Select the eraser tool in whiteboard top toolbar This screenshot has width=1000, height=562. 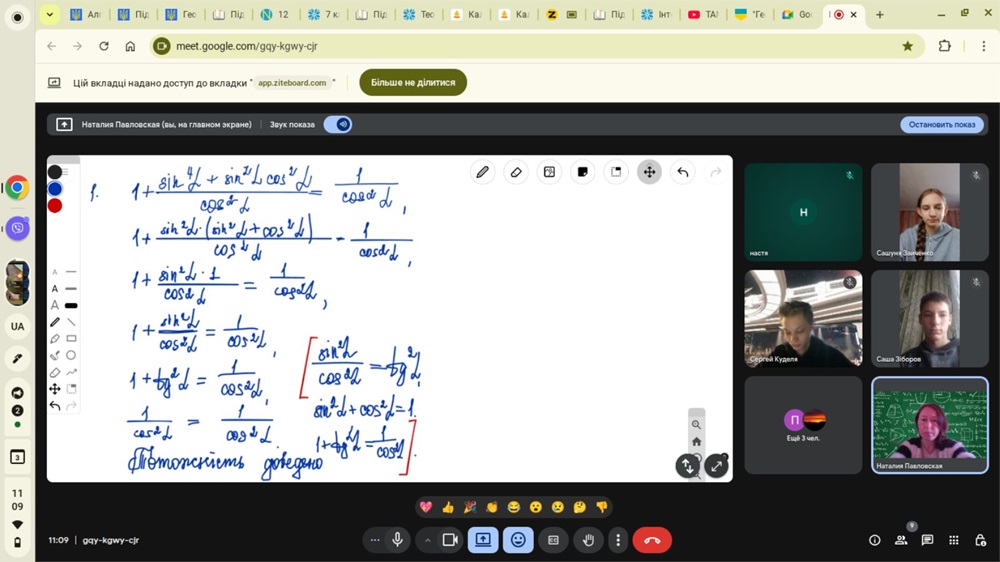[x=516, y=172]
